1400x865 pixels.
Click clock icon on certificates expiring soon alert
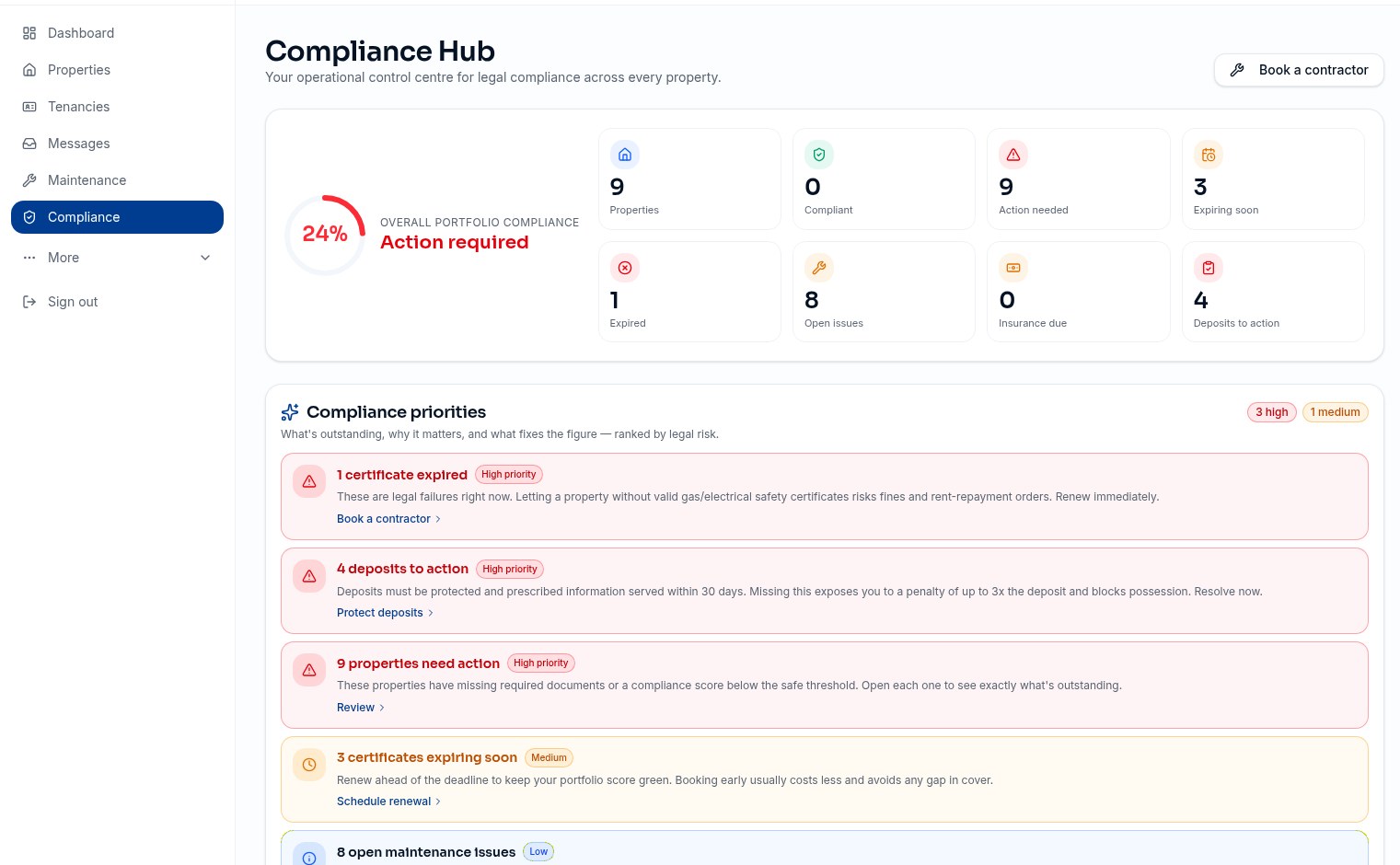click(x=309, y=765)
